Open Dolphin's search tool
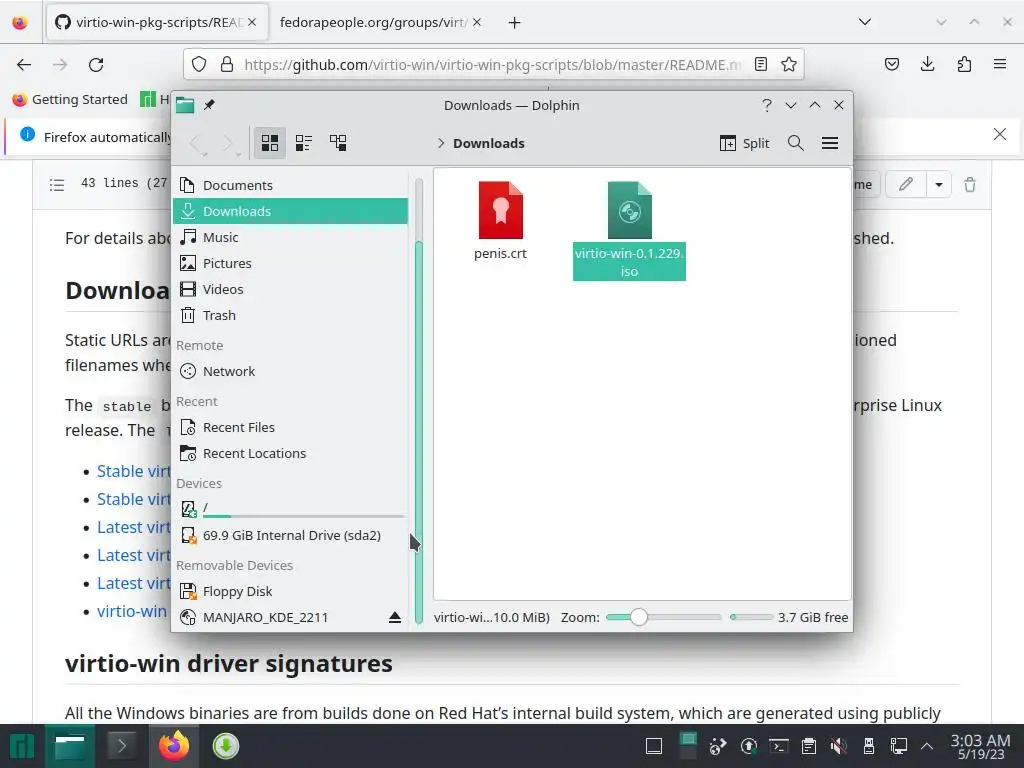1024x768 pixels. tap(795, 143)
